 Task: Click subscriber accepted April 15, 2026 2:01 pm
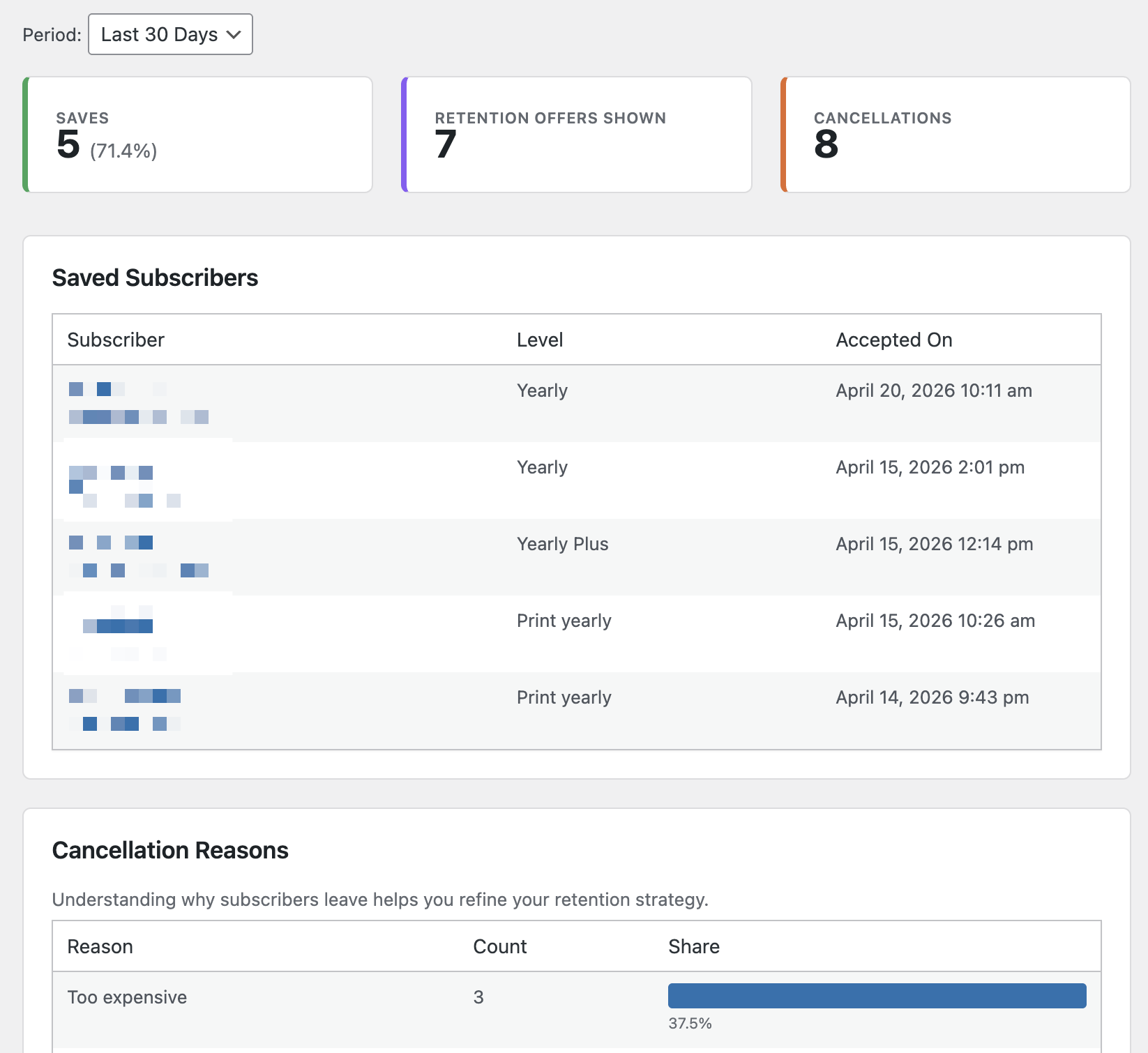(x=125, y=486)
